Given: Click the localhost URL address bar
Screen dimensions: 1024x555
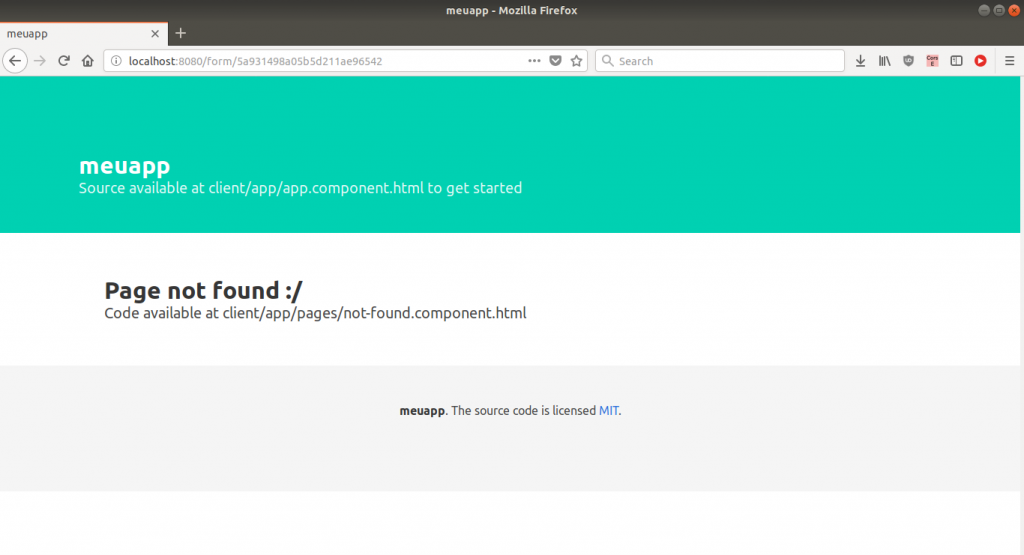Looking at the screenshot, I should pos(320,61).
